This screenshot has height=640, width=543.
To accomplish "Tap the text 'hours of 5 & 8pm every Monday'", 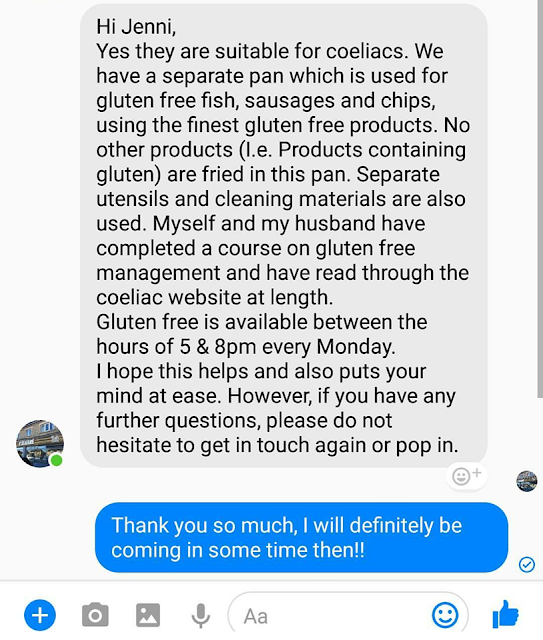I will 245,347.
